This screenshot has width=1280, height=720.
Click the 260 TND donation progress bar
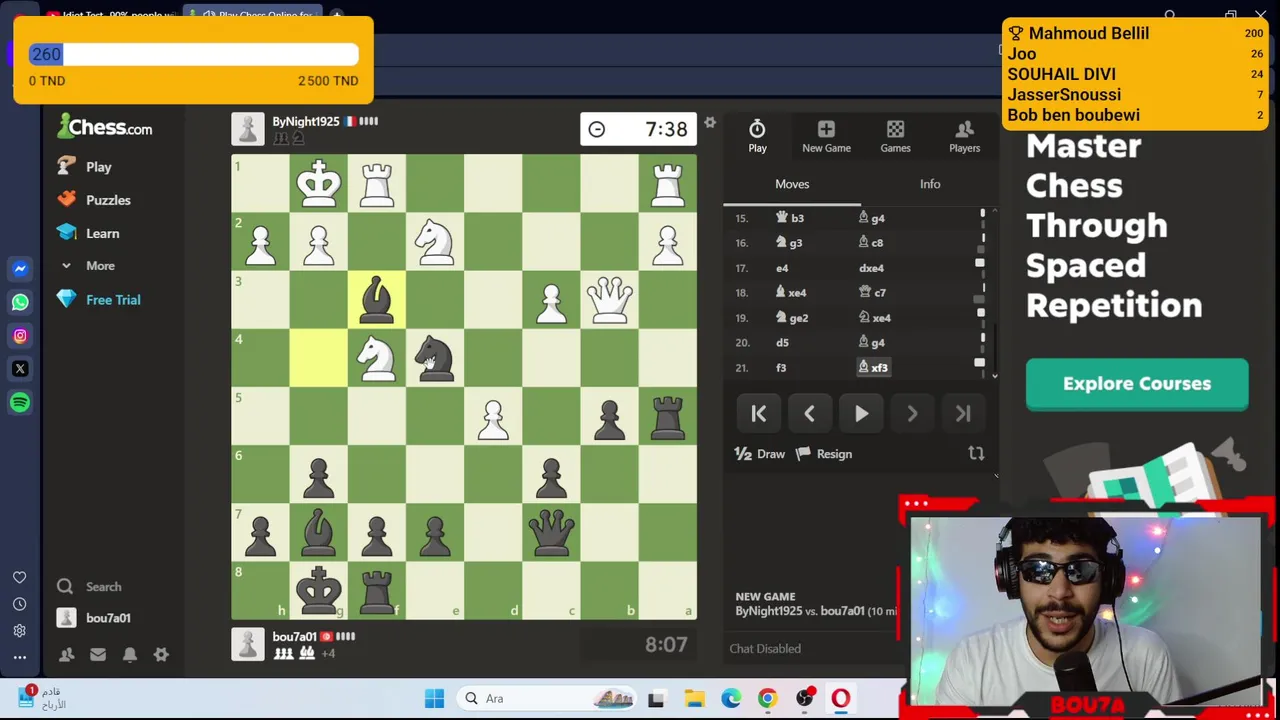tap(193, 54)
